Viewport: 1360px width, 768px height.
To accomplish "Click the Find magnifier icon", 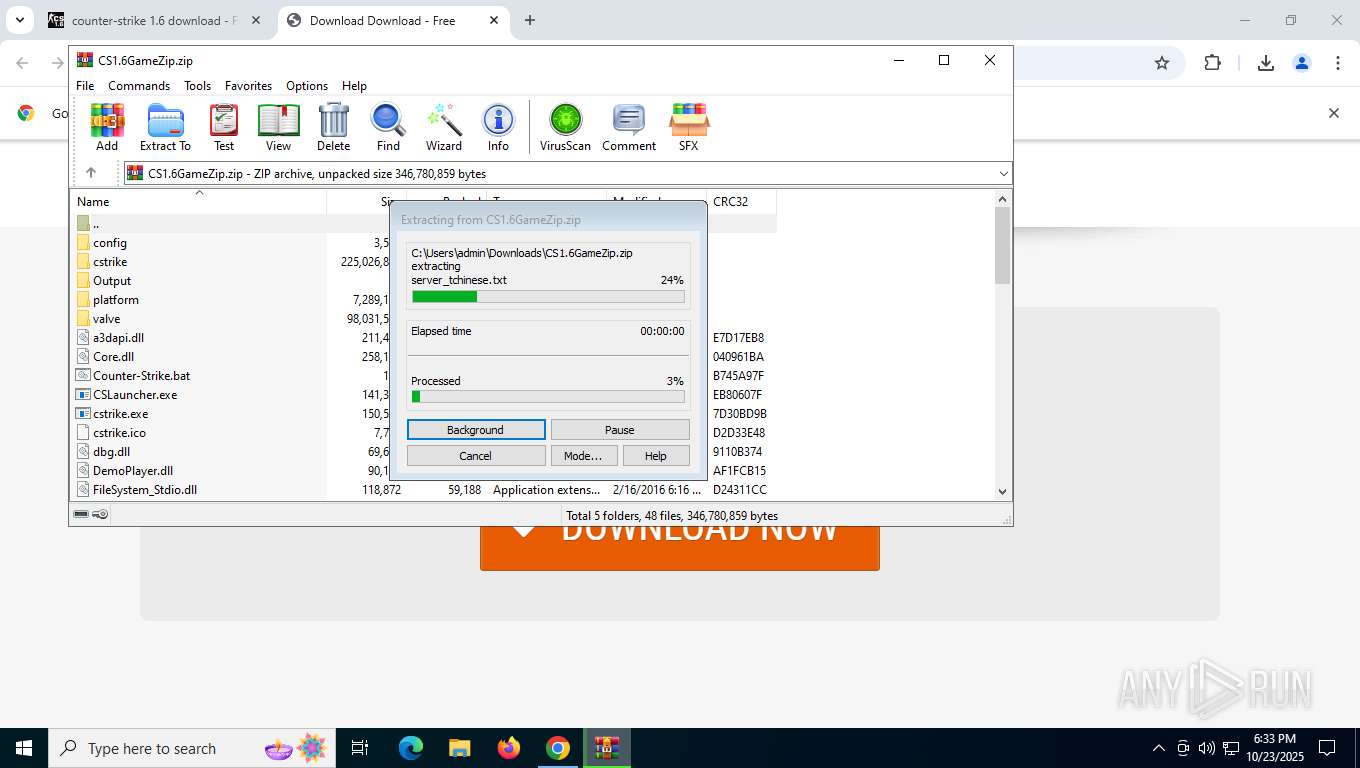I will 388,127.
